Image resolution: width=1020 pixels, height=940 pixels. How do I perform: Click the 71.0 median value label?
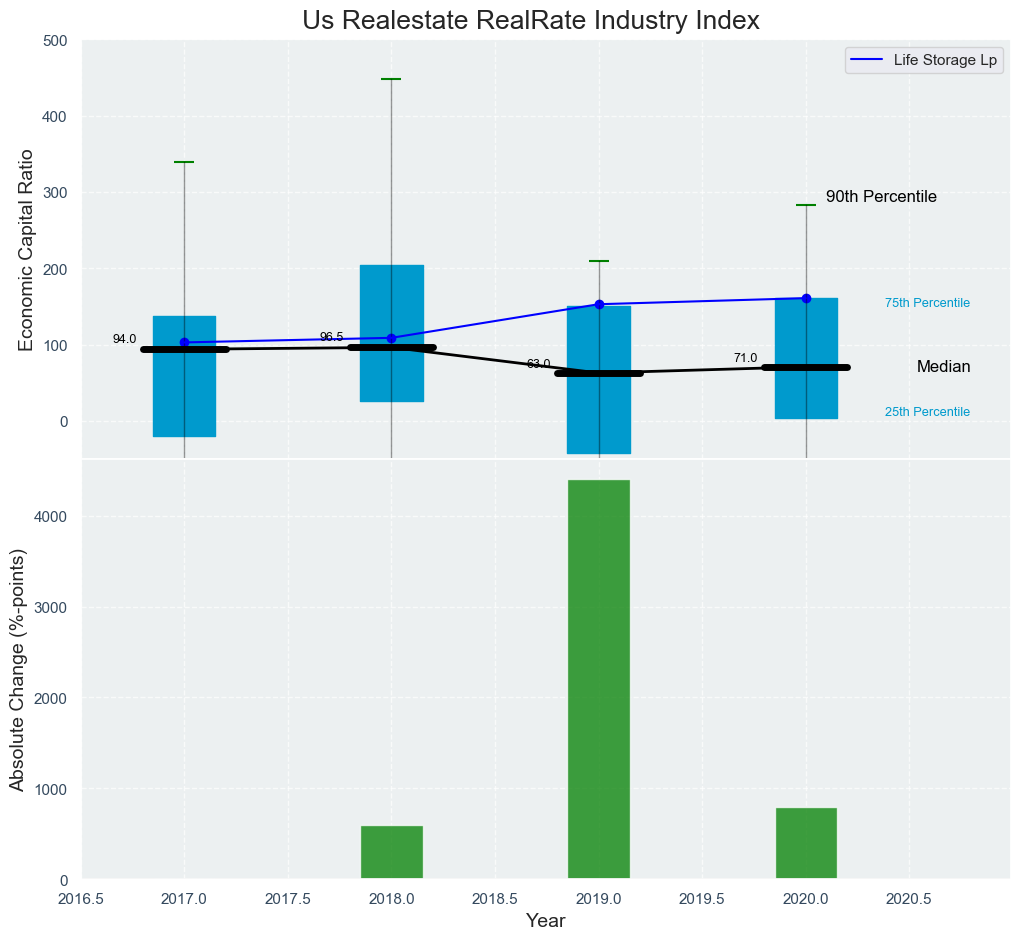click(x=745, y=358)
